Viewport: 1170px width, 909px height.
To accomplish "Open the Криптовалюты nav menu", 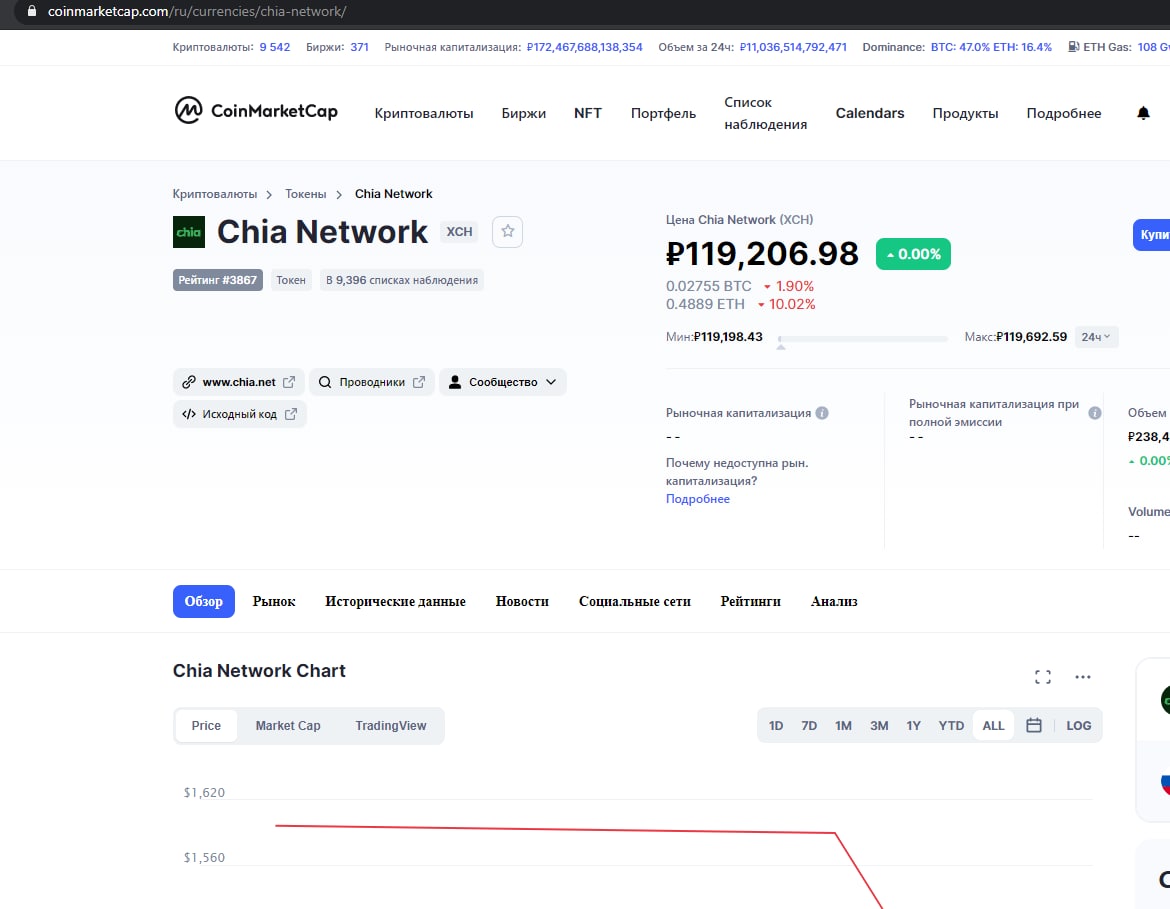I will tap(424, 113).
